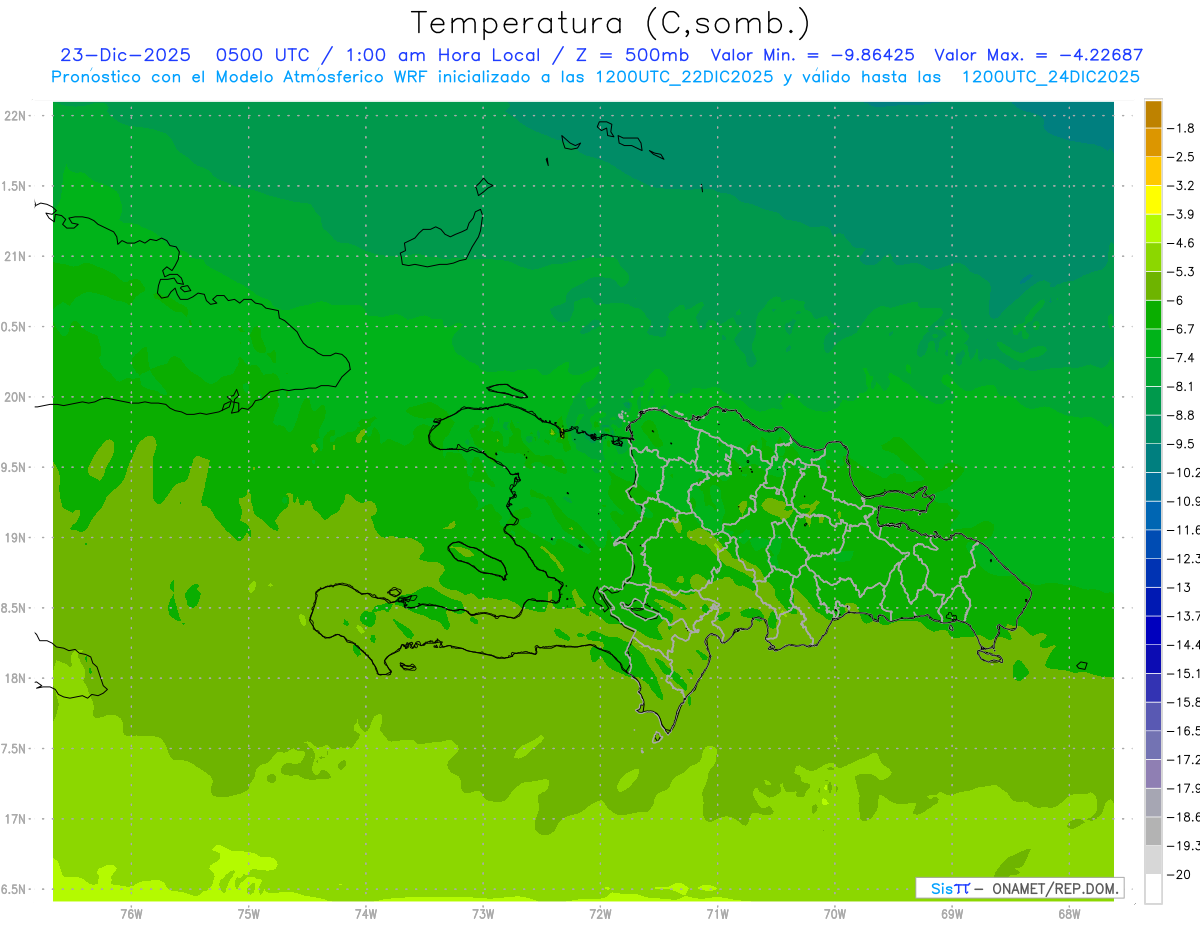Click the '1:00 am Hora Local' text
Viewport: 1200px width, 927px height.
[444, 55]
